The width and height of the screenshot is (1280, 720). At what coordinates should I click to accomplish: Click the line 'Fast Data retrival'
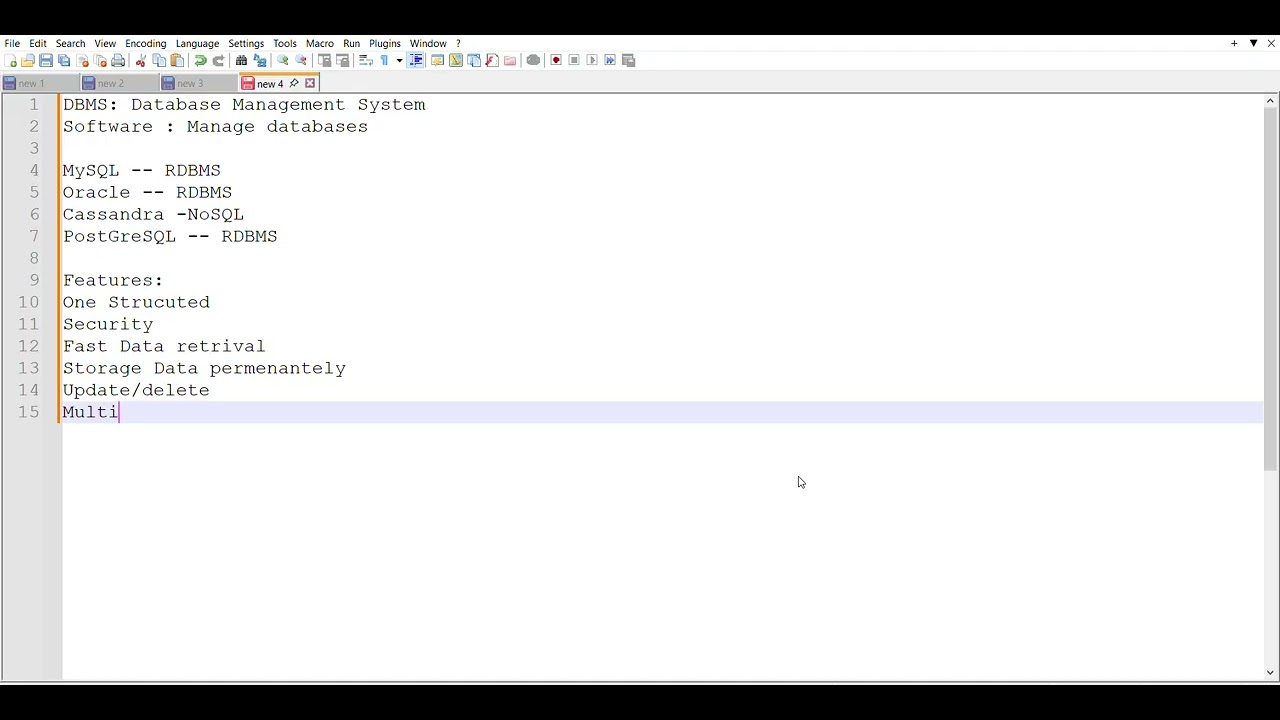[x=164, y=346]
